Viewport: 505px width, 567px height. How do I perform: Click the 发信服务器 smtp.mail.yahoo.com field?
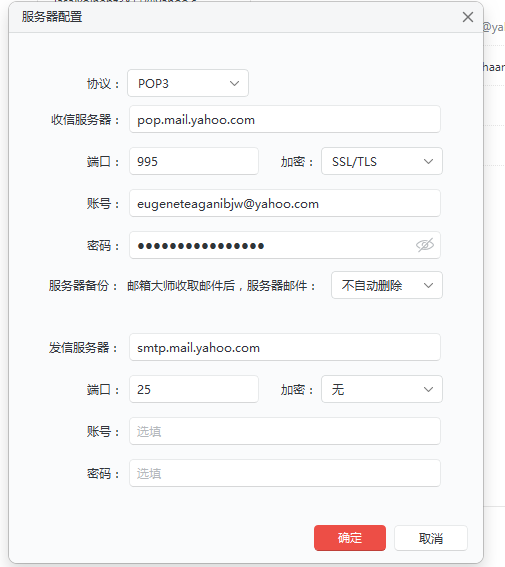tap(285, 347)
